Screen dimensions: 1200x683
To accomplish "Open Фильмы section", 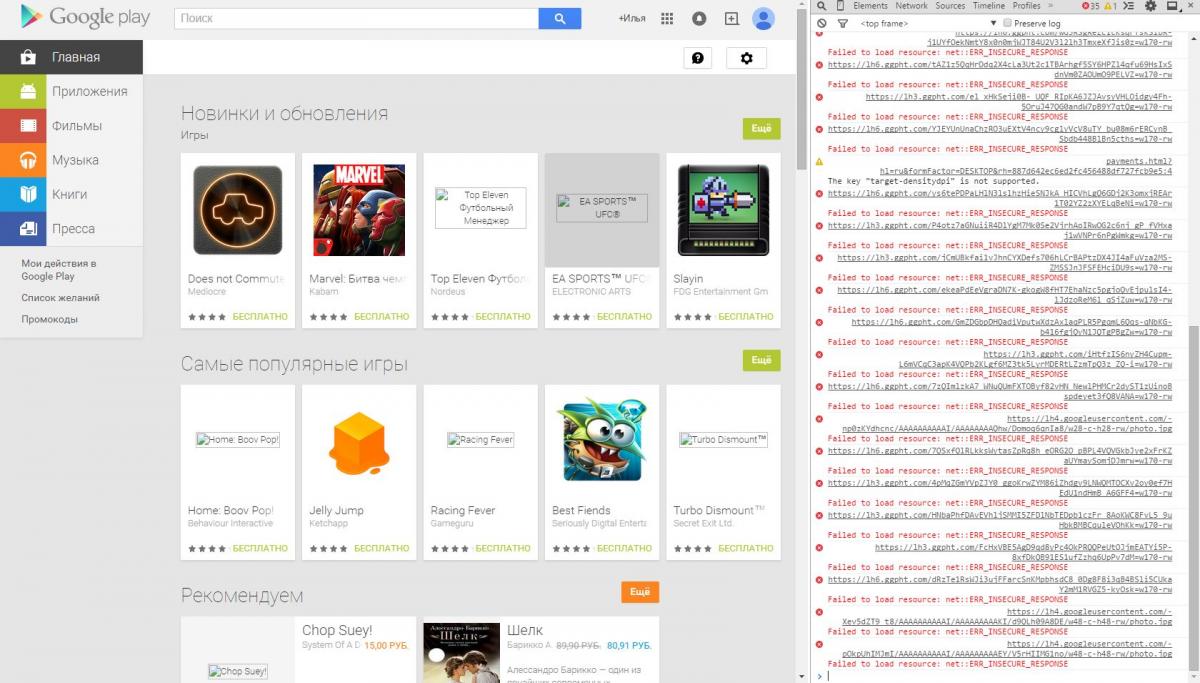I will point(71,126).
